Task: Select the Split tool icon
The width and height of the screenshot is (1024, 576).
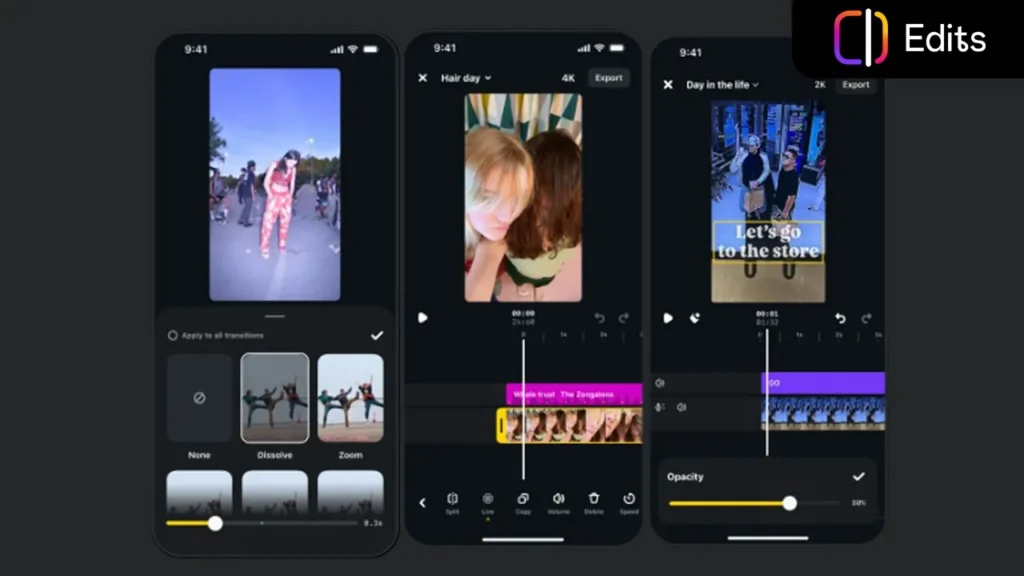Action: point(452,499)
